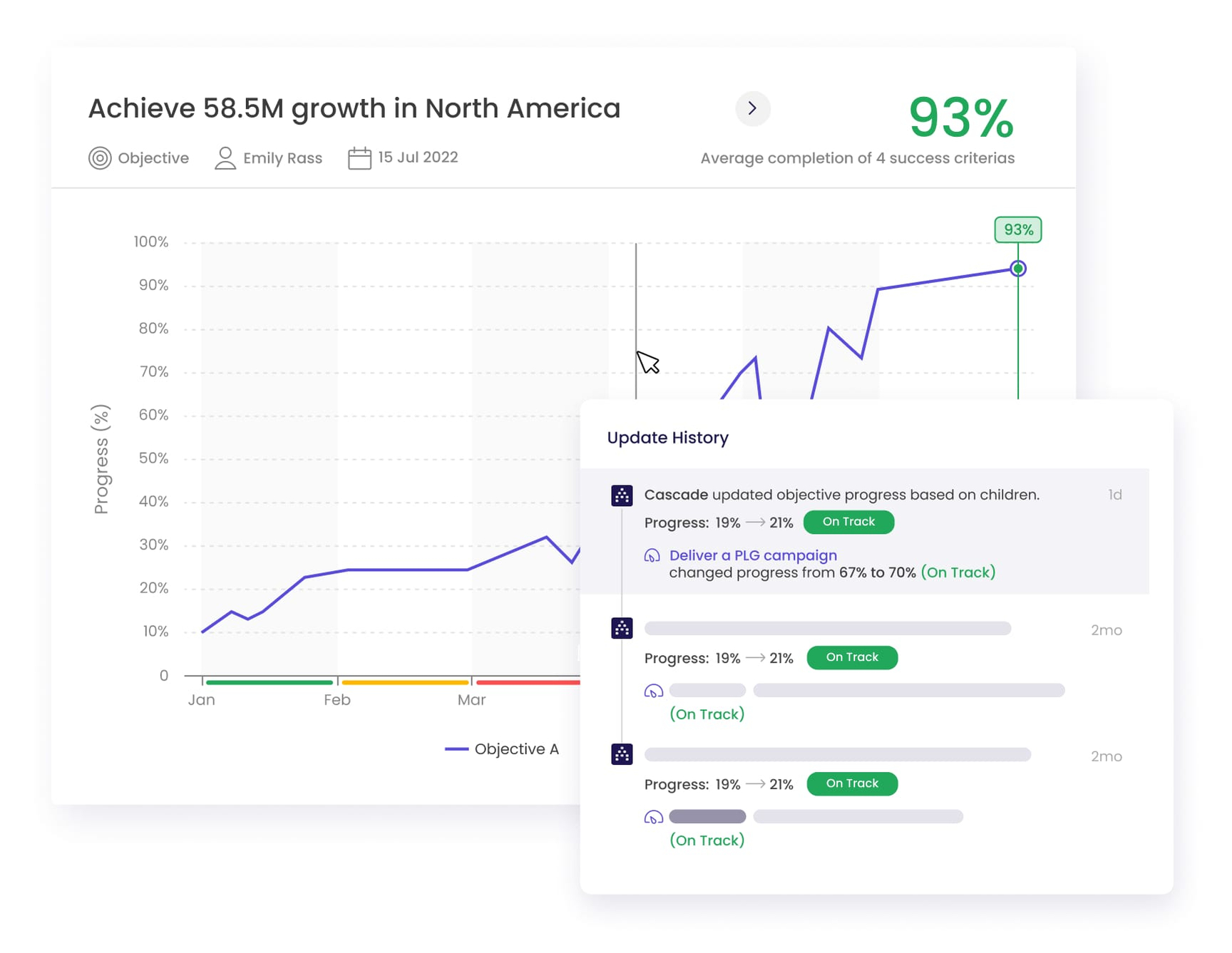This screenshot has width=1232, height=953.
Task: Click the 'Mar' label on the x-axis
Action: [x=472, y=700]
